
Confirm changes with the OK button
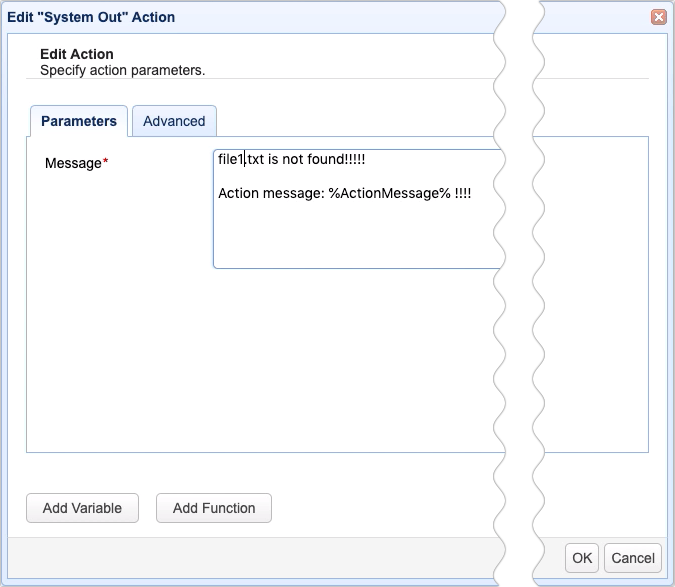click(x=582, y=558)
